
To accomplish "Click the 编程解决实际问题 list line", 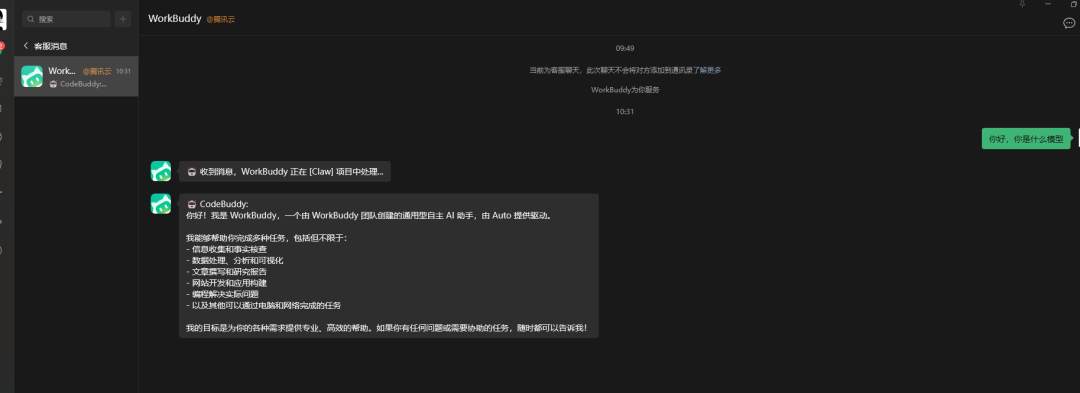I will [x=222, y=294].
